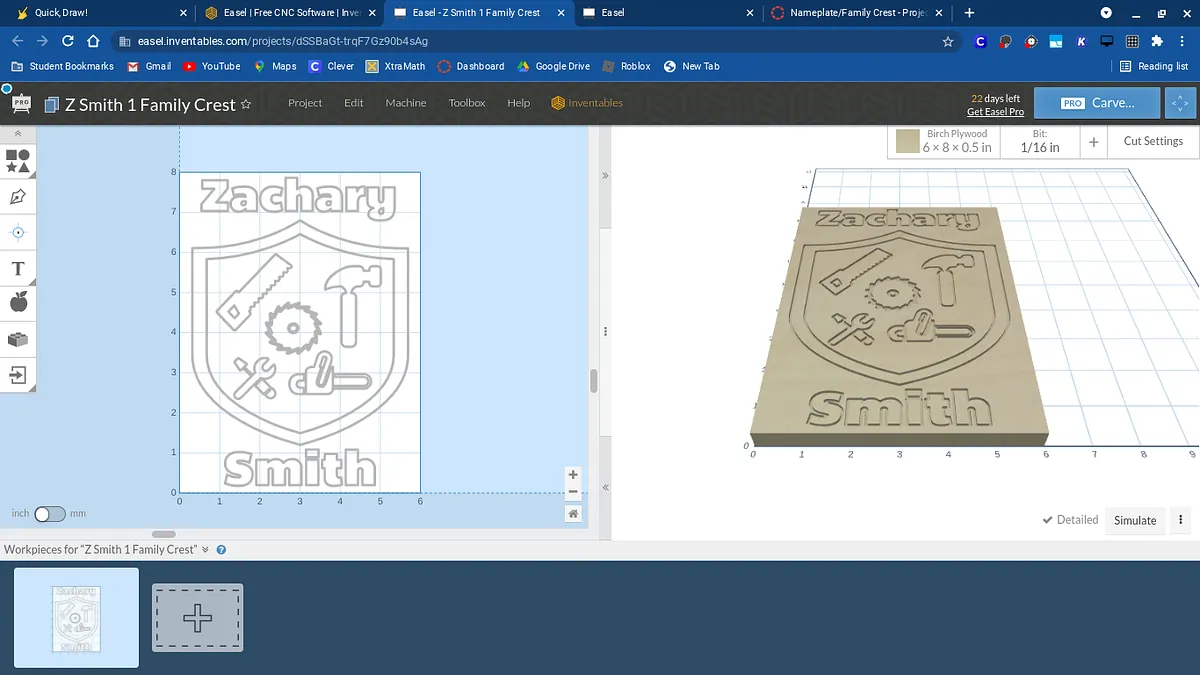Click the Get Easel Pro link
The height and width of the screenshot is (675, 1200).
[995, 112]
